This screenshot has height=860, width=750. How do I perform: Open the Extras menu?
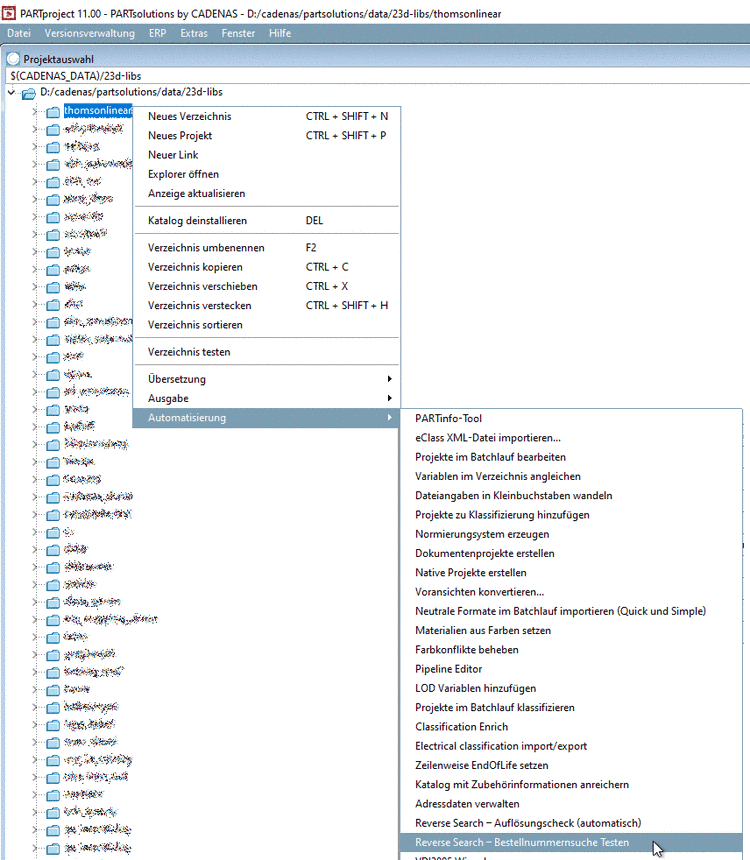click(x=194, y=33)
